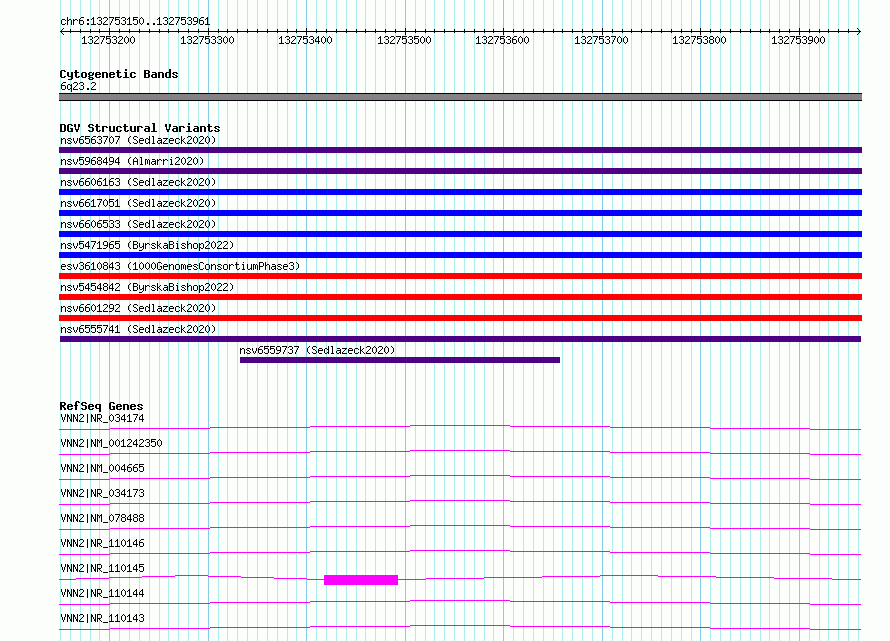Image resolution: width=890 pixels, height=641 pixels.
Task: Select the VNN2|NM_078488 transcript label
Action: point(102,518)
